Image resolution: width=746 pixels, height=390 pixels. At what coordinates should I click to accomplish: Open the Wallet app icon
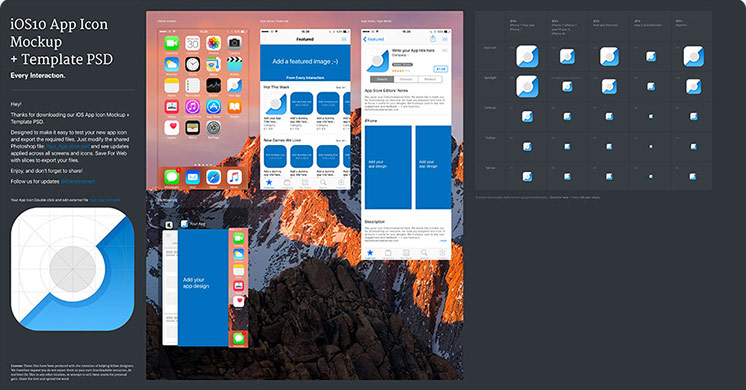click(x=192, y=127)
